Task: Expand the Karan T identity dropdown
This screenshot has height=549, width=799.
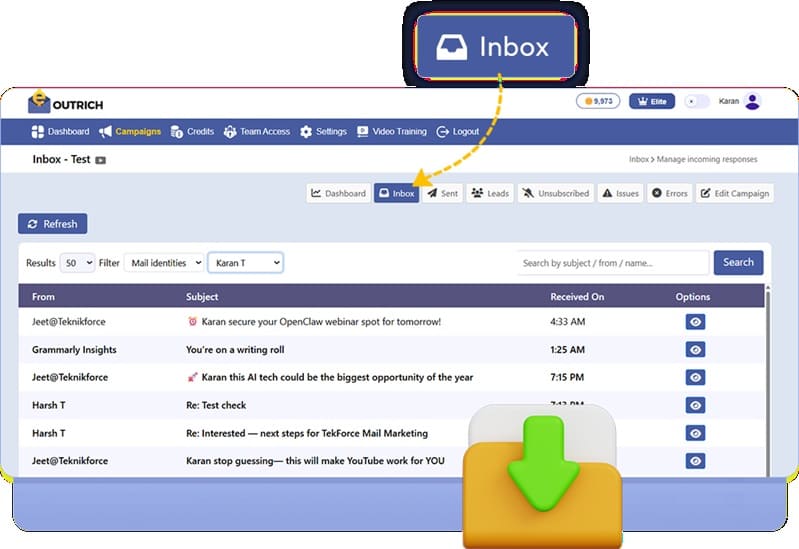Action: pyautogui.click(x=245, y=263)
